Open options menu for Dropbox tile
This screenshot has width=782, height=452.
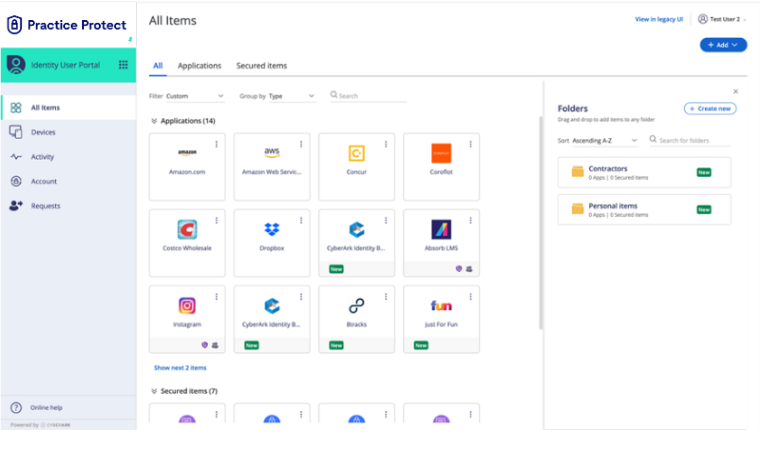point(301,221)
